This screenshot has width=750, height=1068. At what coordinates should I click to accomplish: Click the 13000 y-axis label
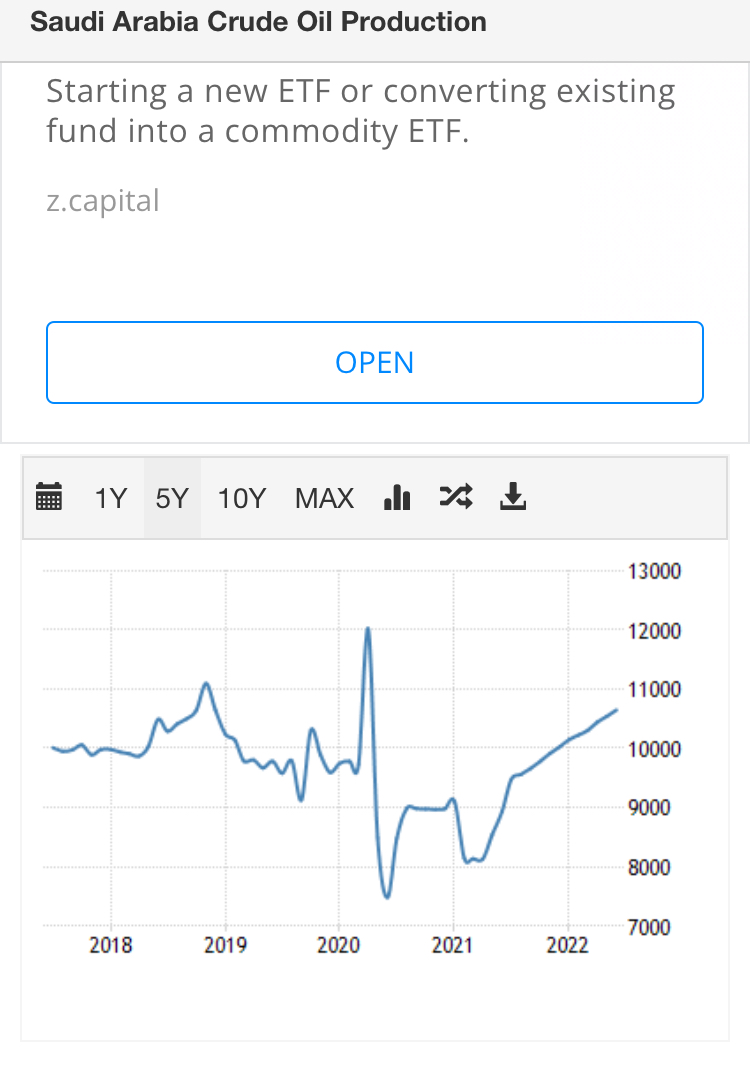(654, 571)
